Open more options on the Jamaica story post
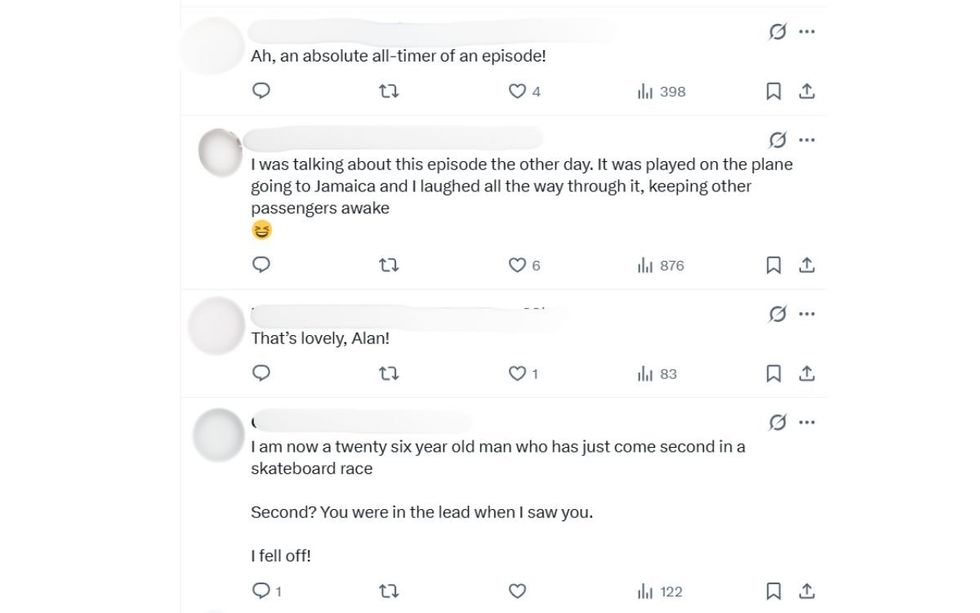This screenshot has height=613, width=980. click(x=808, y=140)
